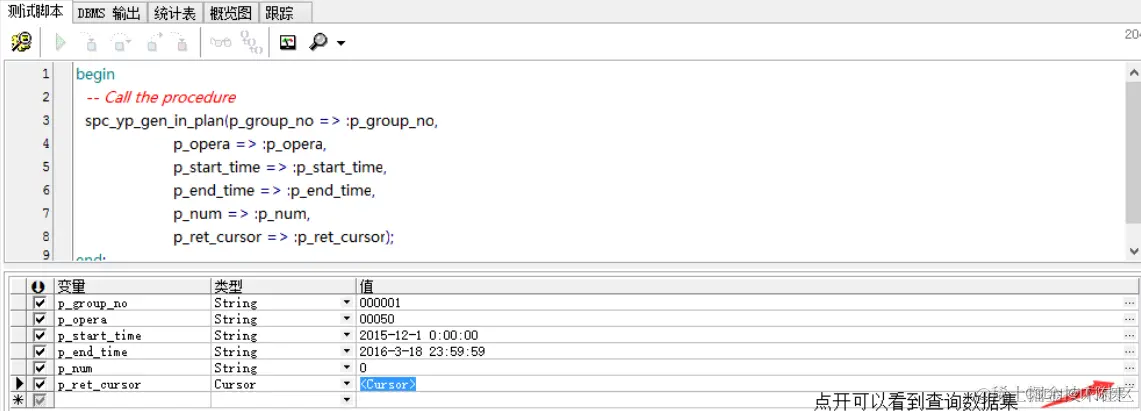Image resolution: width=1141 pixels, height=411 pixels.
Task: Click the code editor scrollbar up arrow
Action: [1134, 73]
